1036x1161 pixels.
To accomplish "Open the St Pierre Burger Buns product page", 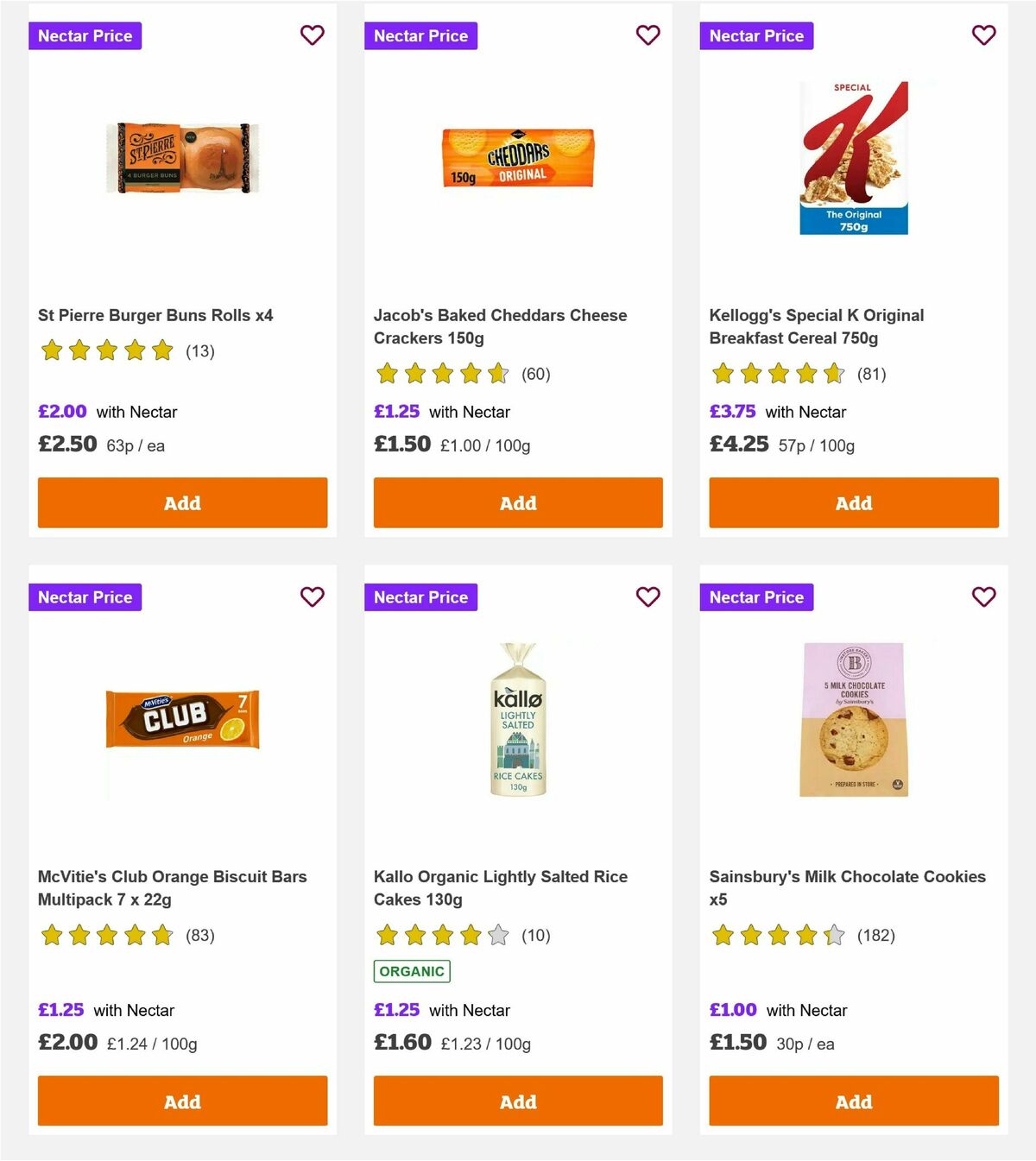I will point(155,315).
